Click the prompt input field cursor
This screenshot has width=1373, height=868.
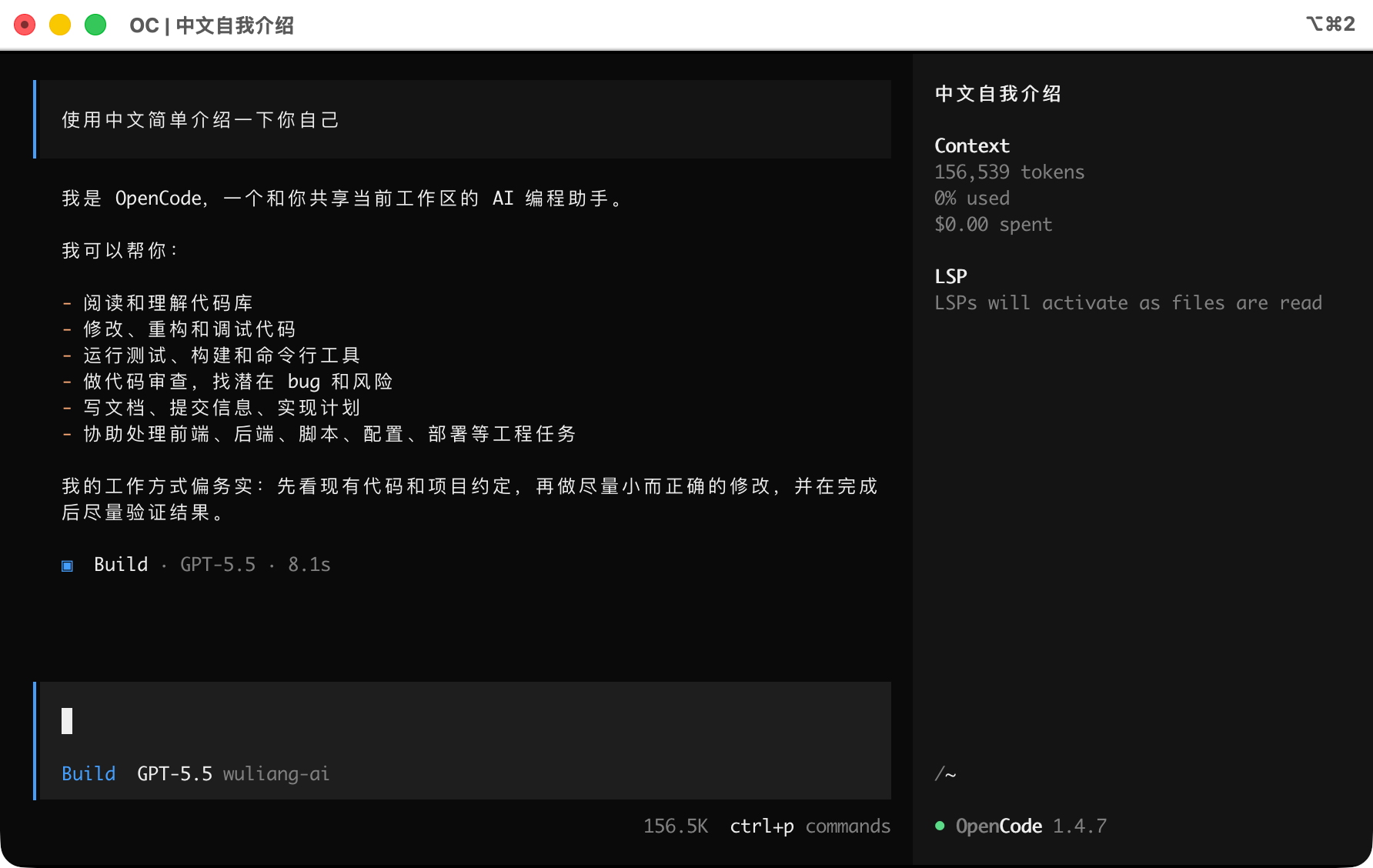[67, 721]
